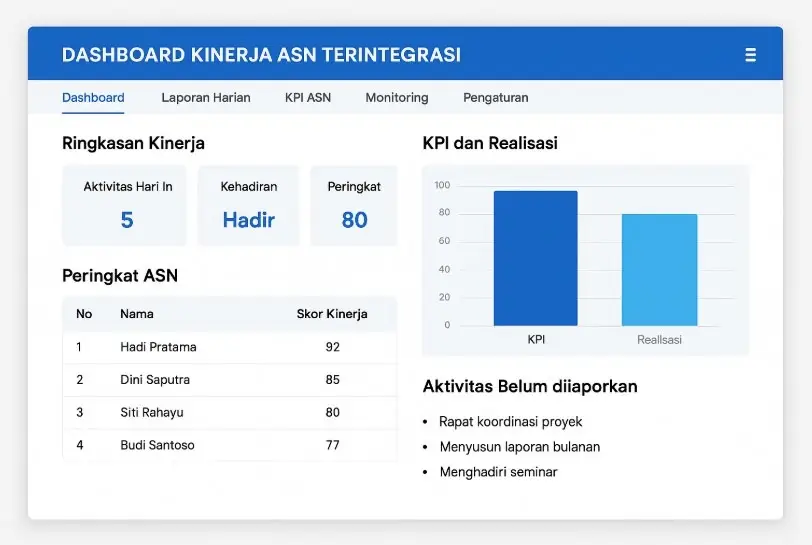Click score 85 for Dini Saputra
Image resolution: width=812 pixels, height=545 pixels.
tap(332, 380)
